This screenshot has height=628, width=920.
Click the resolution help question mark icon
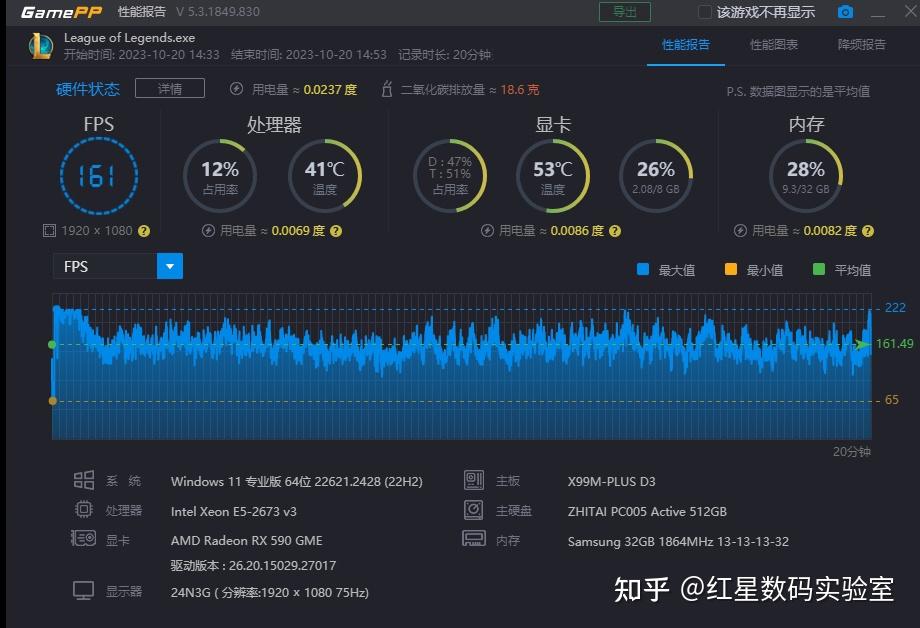click(144, 231)
